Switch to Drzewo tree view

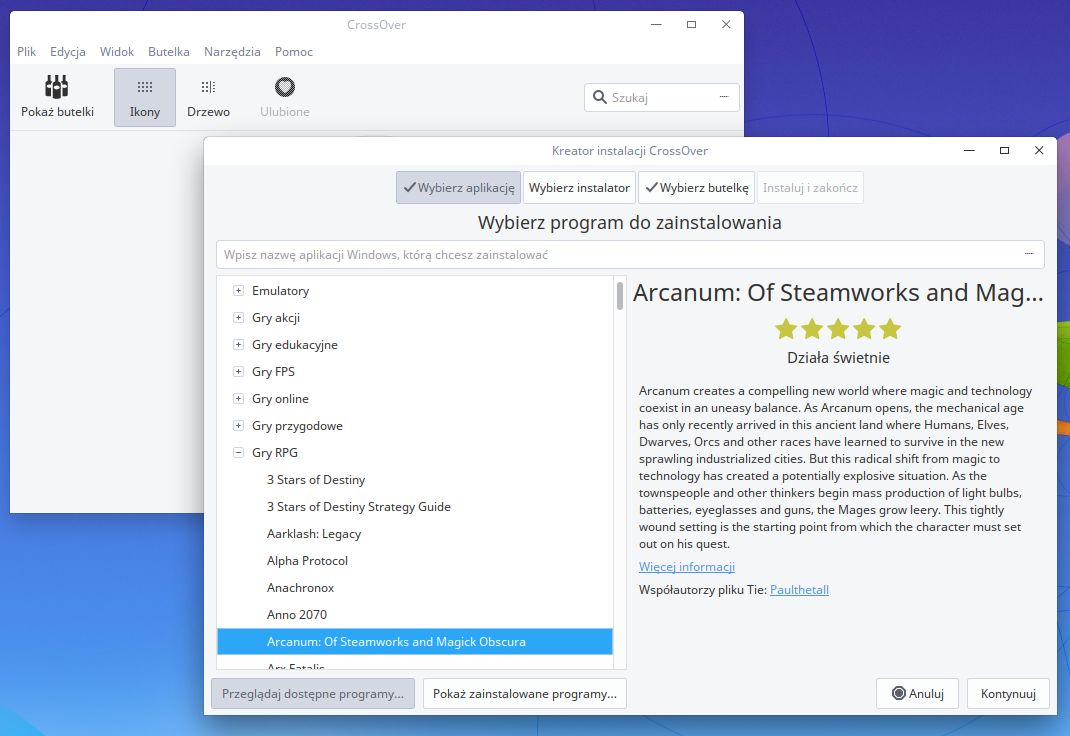click(x=208, y=97)
